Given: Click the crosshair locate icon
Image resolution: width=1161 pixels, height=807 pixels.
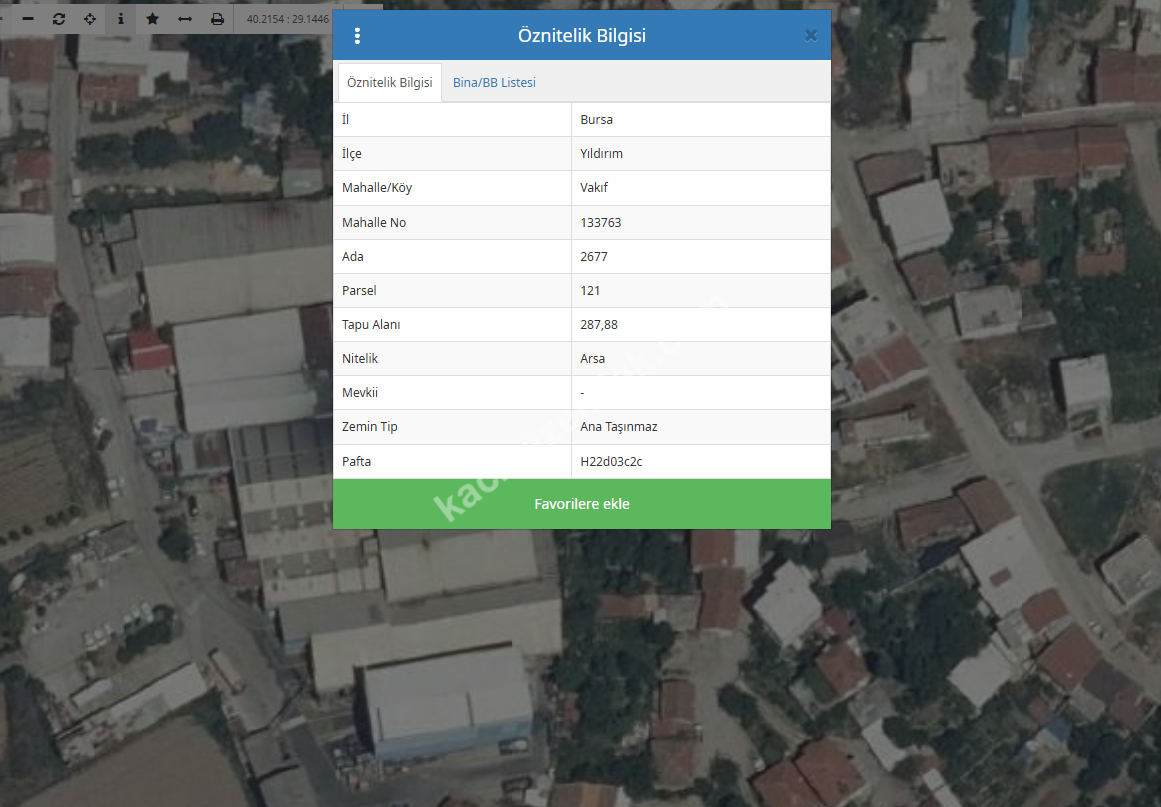Looking at the screenshot, I should 90,19.
